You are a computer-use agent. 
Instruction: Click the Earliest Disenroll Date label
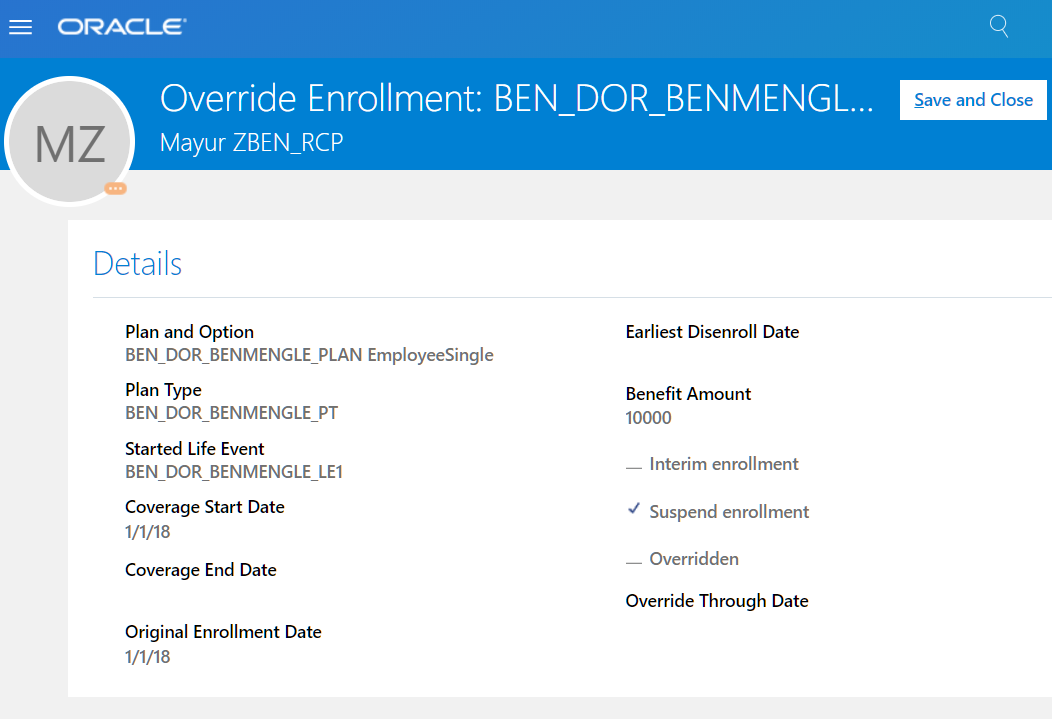tap(712, 332)
